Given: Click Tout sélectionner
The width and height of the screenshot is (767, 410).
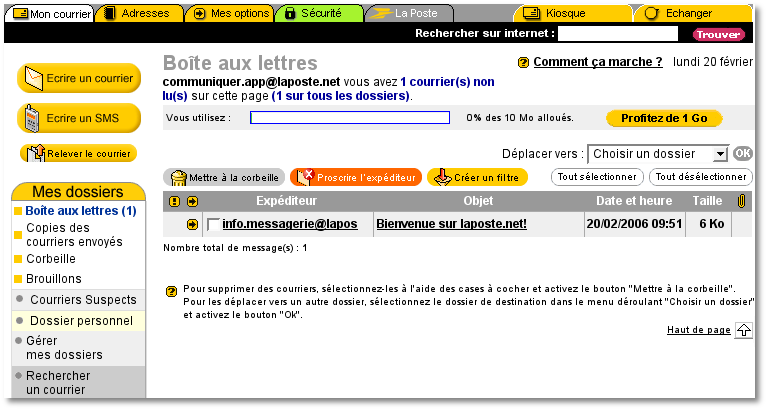Looking at the screenshot, I should (597, 177).
